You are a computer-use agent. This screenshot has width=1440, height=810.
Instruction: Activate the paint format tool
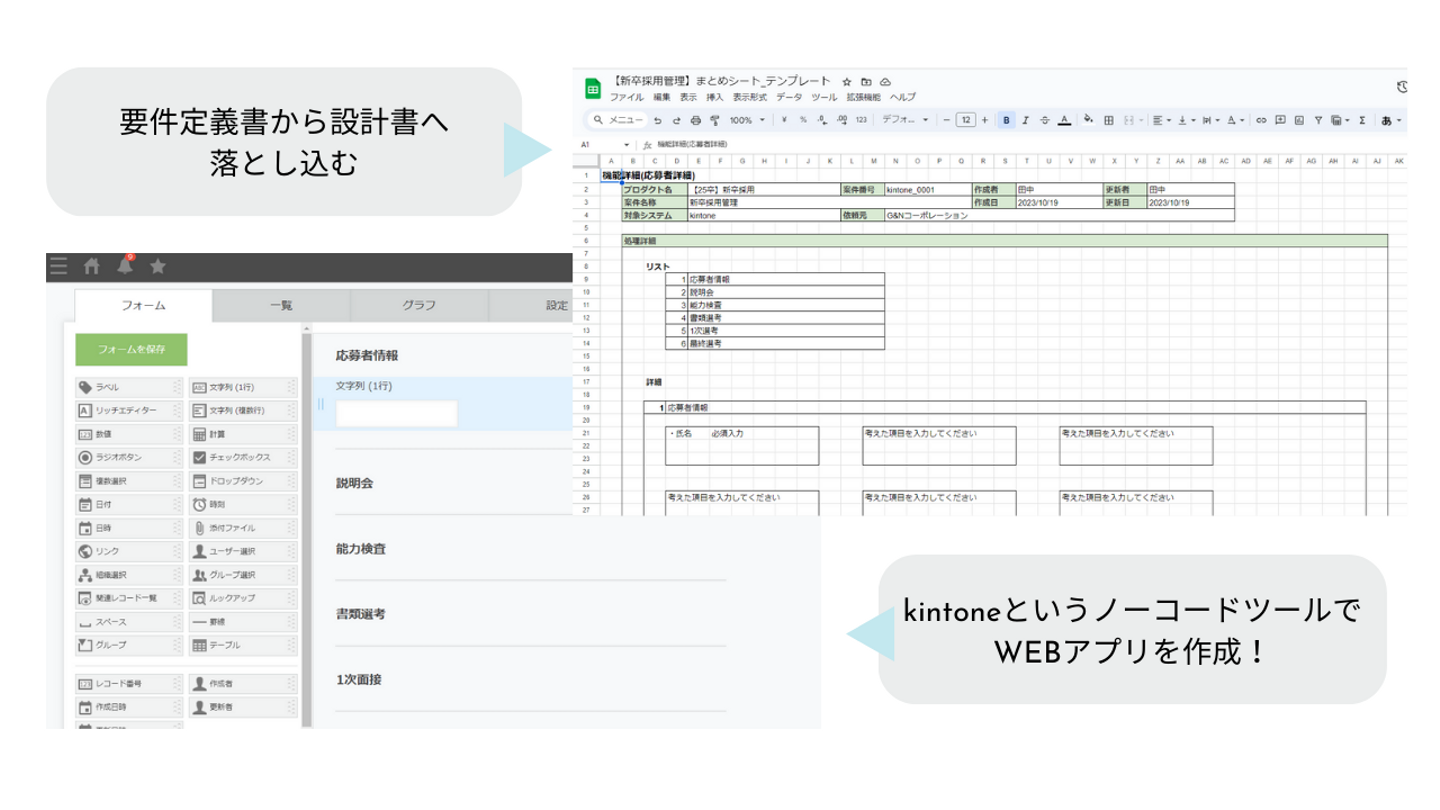click(x=714, y=120)
